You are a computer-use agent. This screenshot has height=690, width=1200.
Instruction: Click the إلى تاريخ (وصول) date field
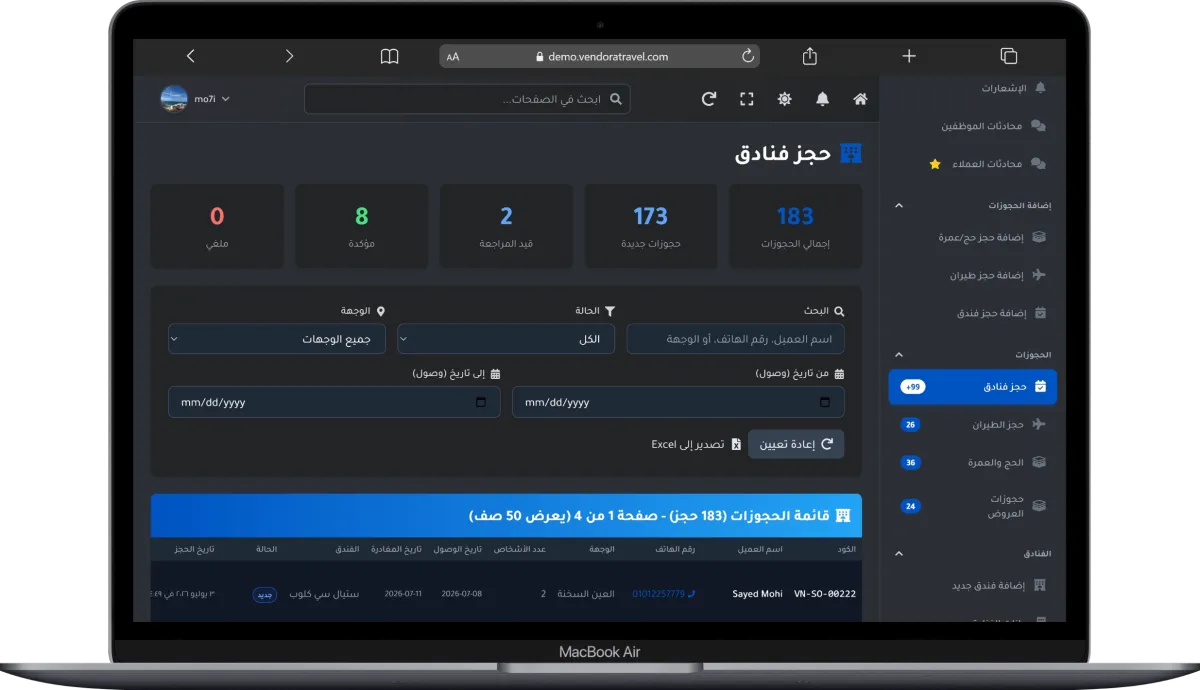pos(334,402)
